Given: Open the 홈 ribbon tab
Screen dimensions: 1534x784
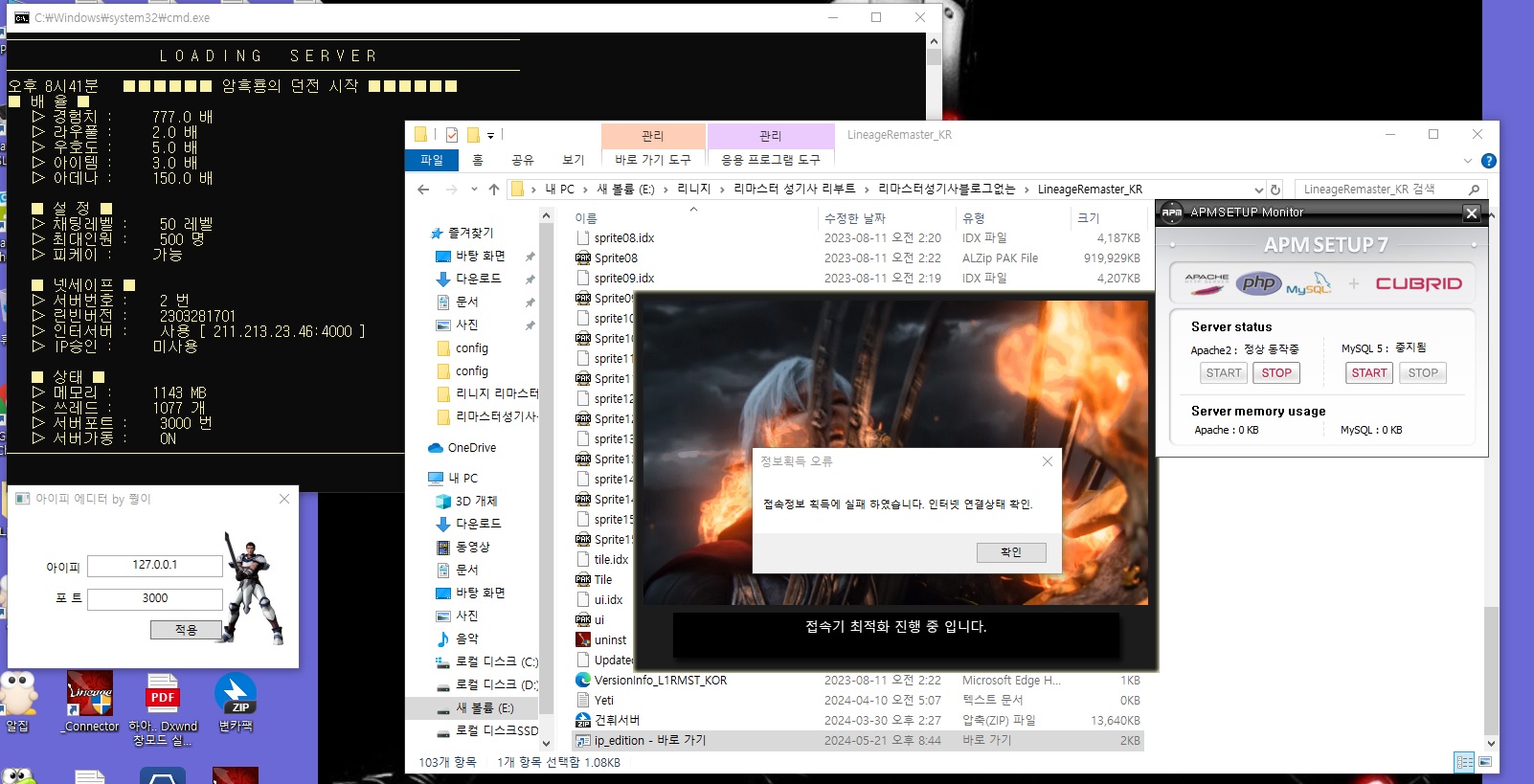Looking at the screenshot, I should click(478, 160).
